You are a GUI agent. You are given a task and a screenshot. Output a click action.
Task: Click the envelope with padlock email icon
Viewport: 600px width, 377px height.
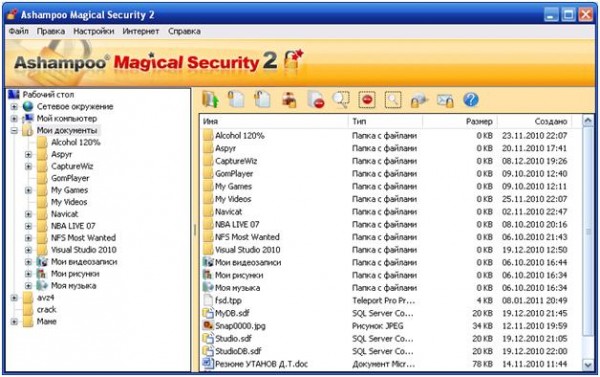click(445, 101)
